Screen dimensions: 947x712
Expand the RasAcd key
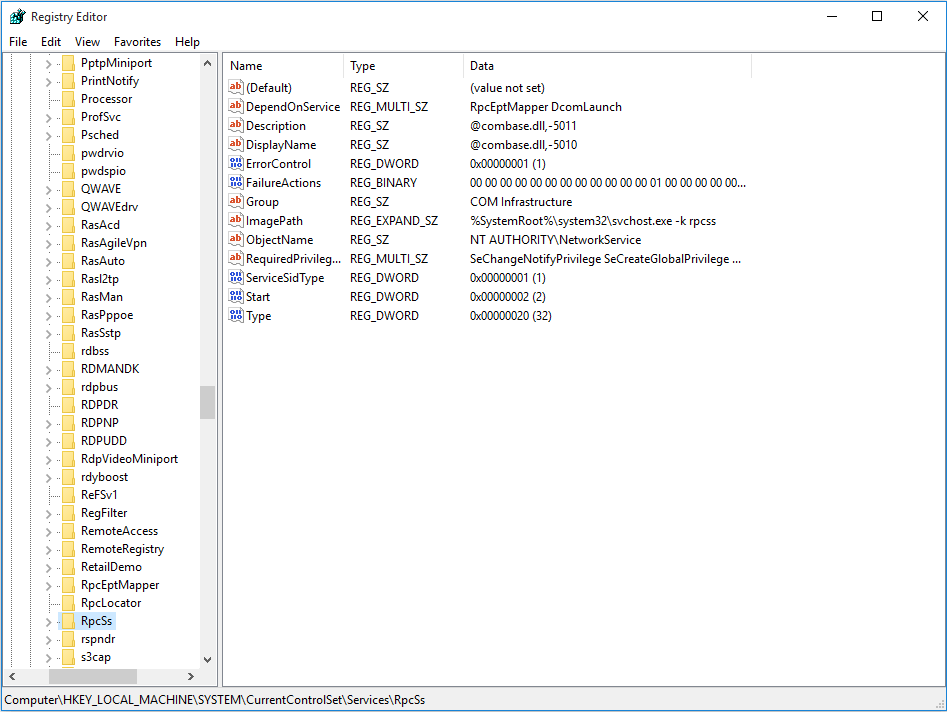pos(48,225)
